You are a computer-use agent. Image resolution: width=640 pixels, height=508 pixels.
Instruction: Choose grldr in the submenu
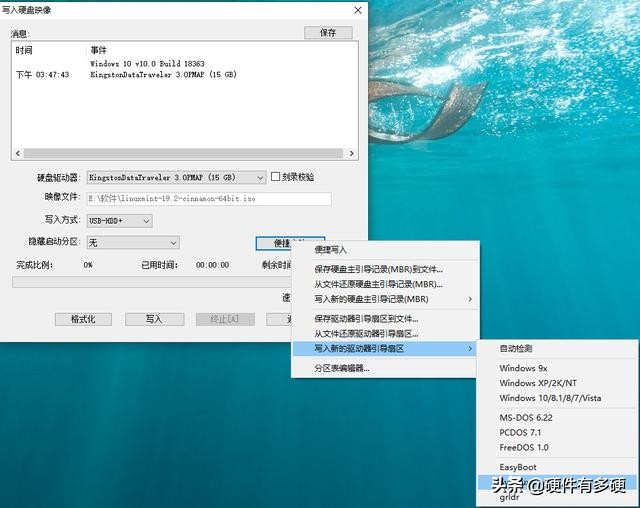point(557,498)
